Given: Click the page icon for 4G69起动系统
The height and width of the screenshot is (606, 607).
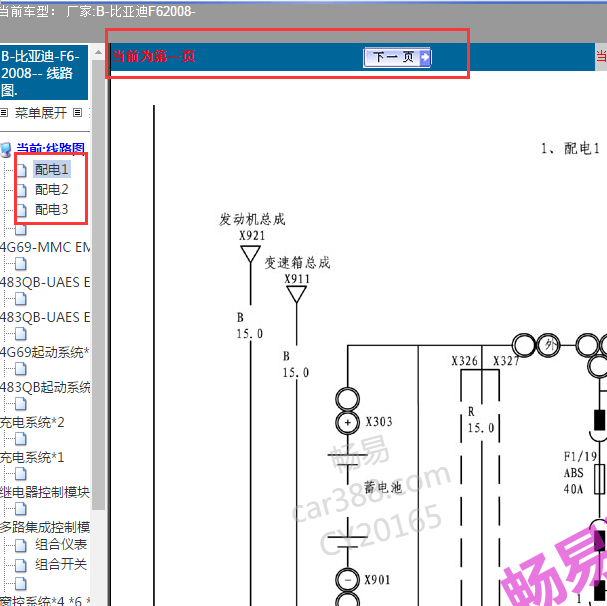Looking at the screenshot, I should coord(21,334).
